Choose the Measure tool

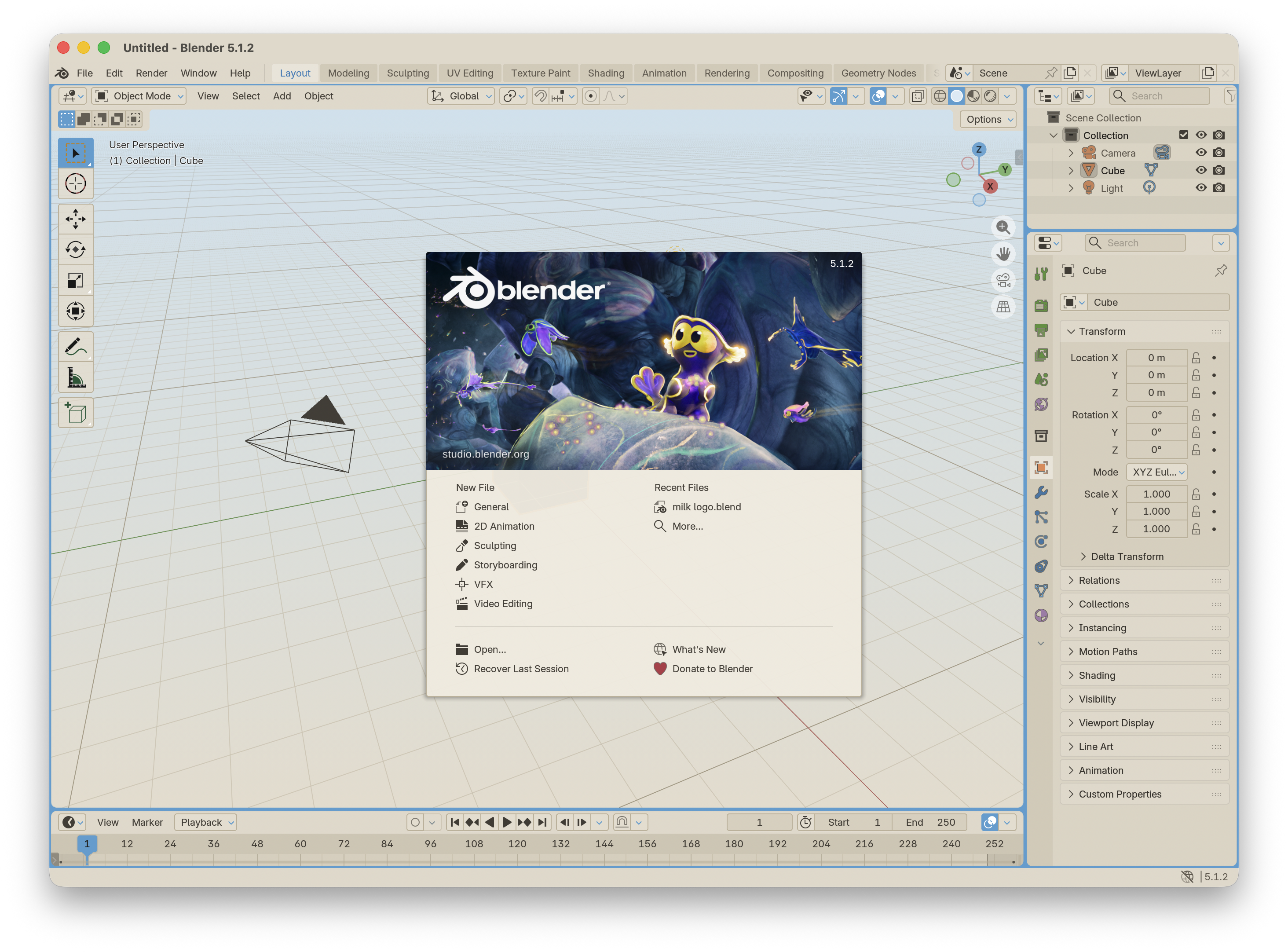click(x=76, y=378)
